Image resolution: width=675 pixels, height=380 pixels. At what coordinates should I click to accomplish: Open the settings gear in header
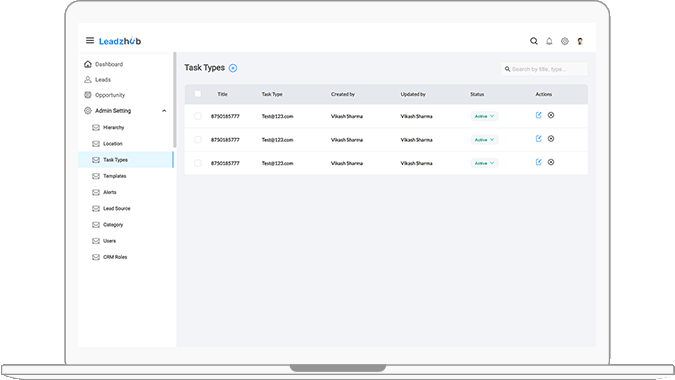point(565,41)
